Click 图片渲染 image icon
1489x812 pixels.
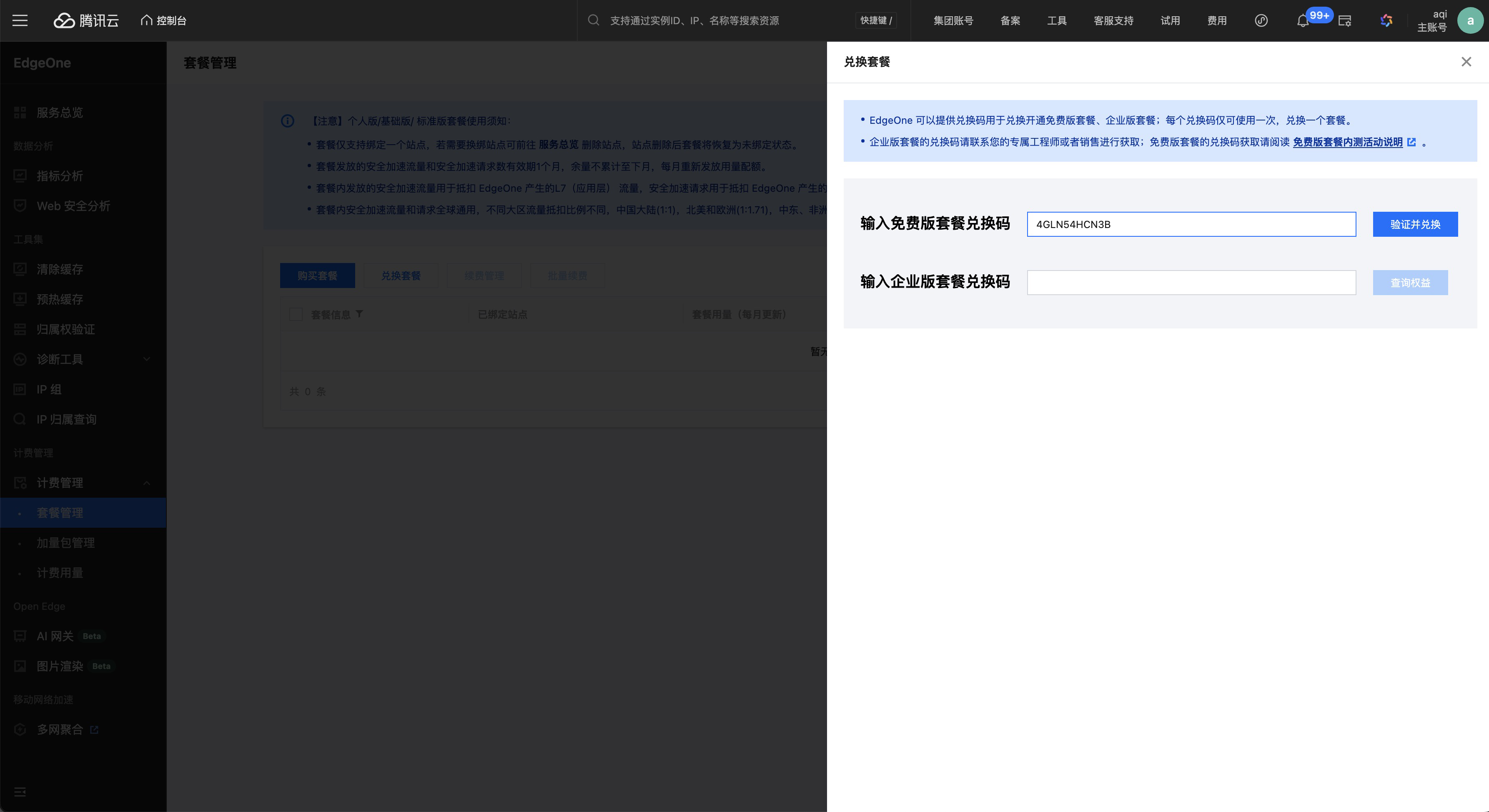tap(20, 667)
